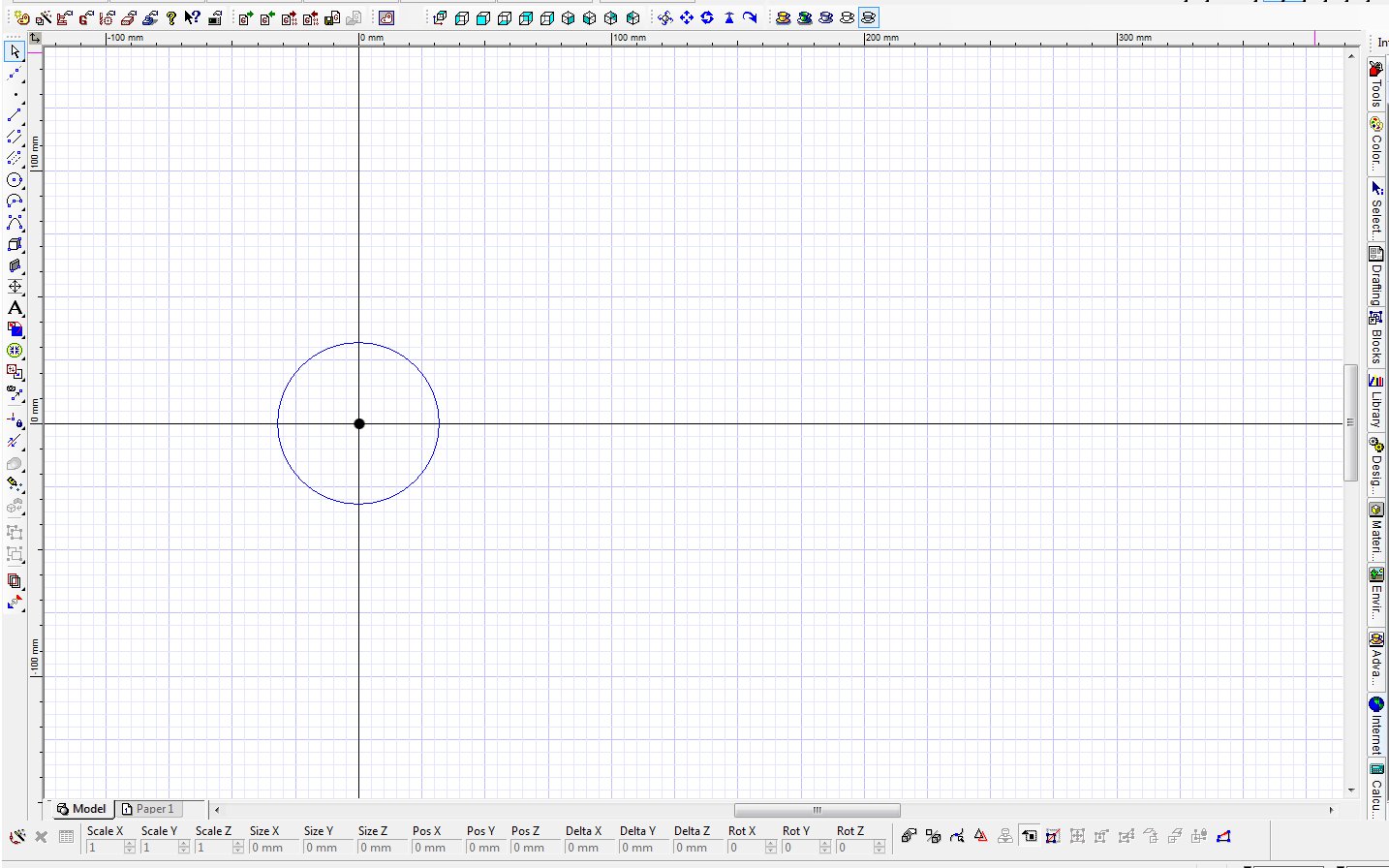Open Help via the yellow question mark

[171, 17]
